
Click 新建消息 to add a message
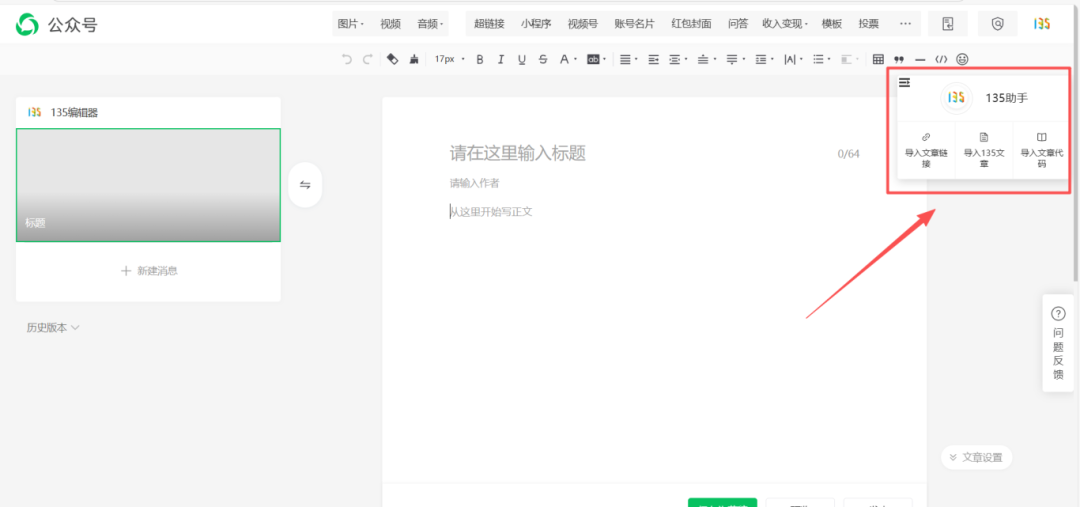tap(149, 271)
